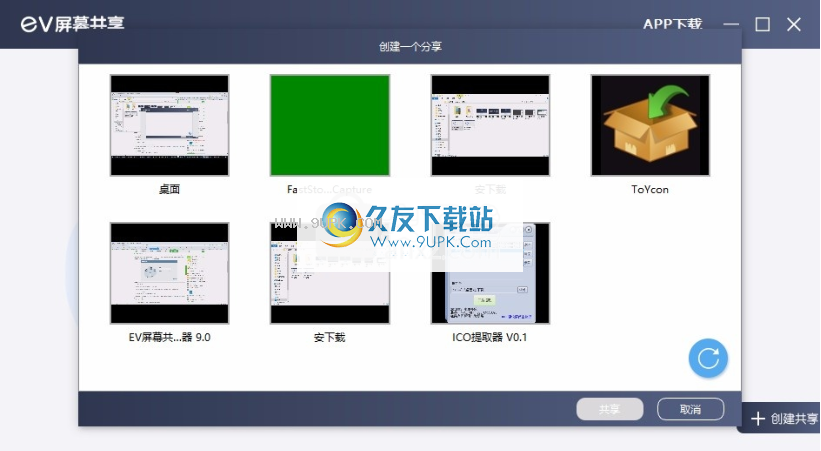Maximize the EV screen share window

[762, 24]
